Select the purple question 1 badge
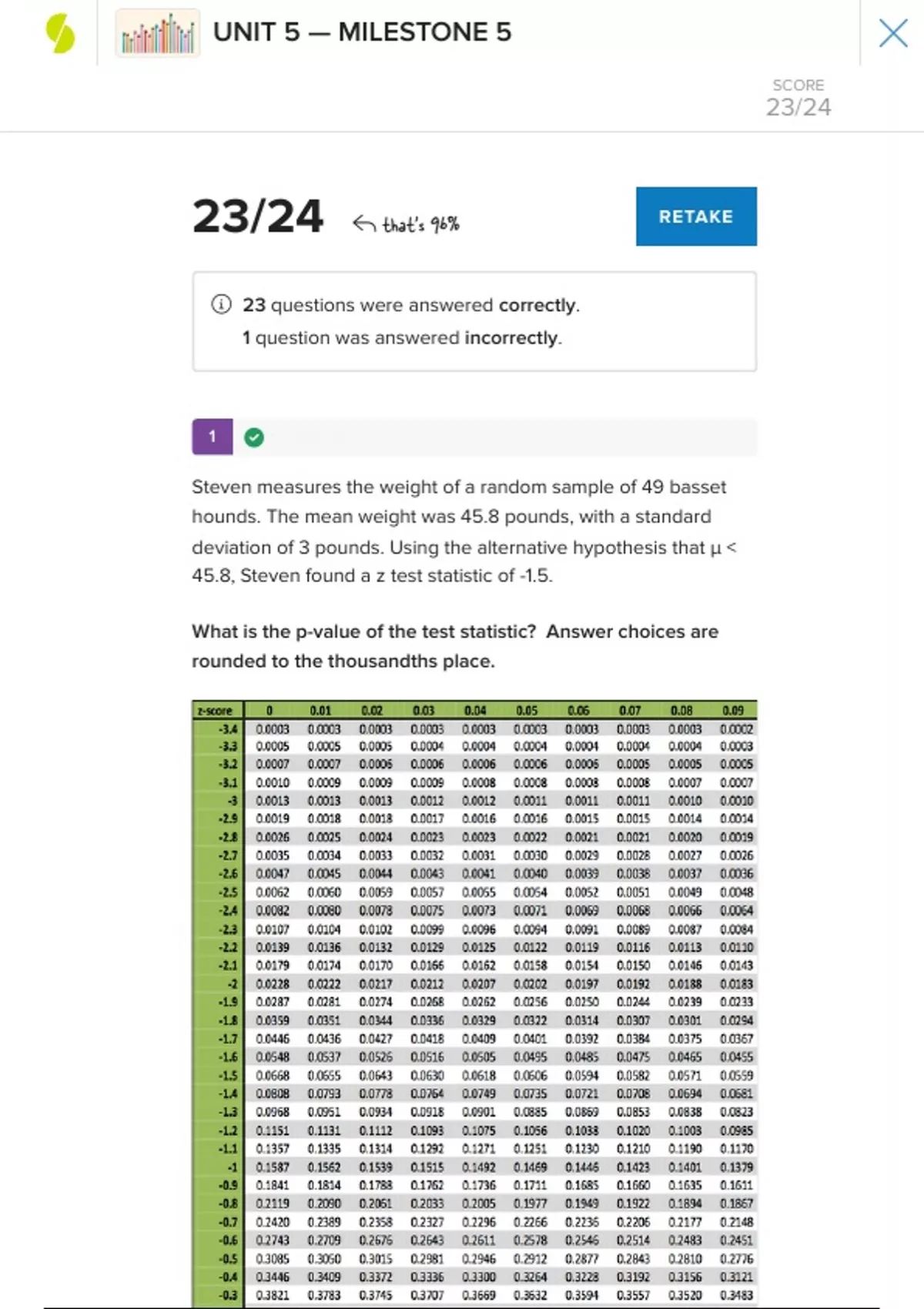Screen dimensions: 924x1309 pos(213,437)
